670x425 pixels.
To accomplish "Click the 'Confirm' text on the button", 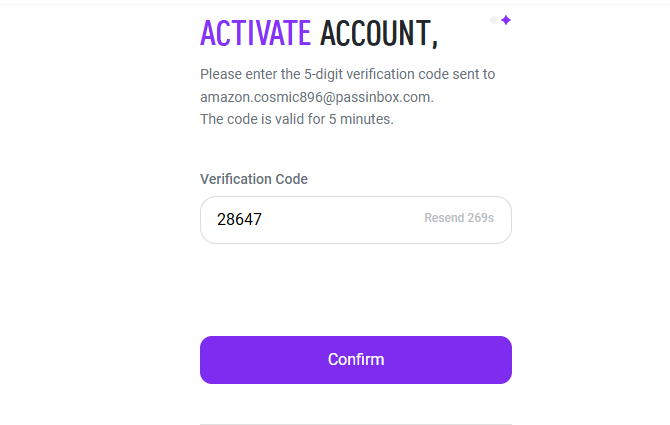I will click(x=356, y=360).
